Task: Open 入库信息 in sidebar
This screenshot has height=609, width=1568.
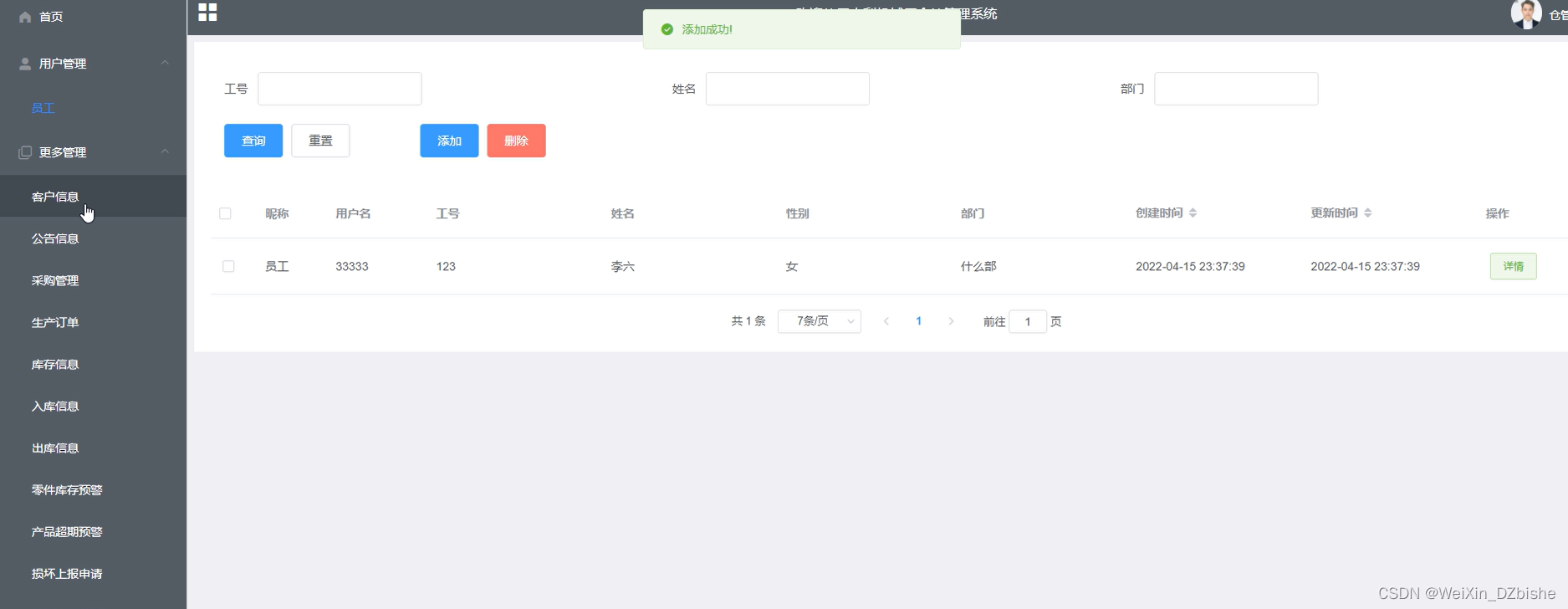Action: coord(55,406)
